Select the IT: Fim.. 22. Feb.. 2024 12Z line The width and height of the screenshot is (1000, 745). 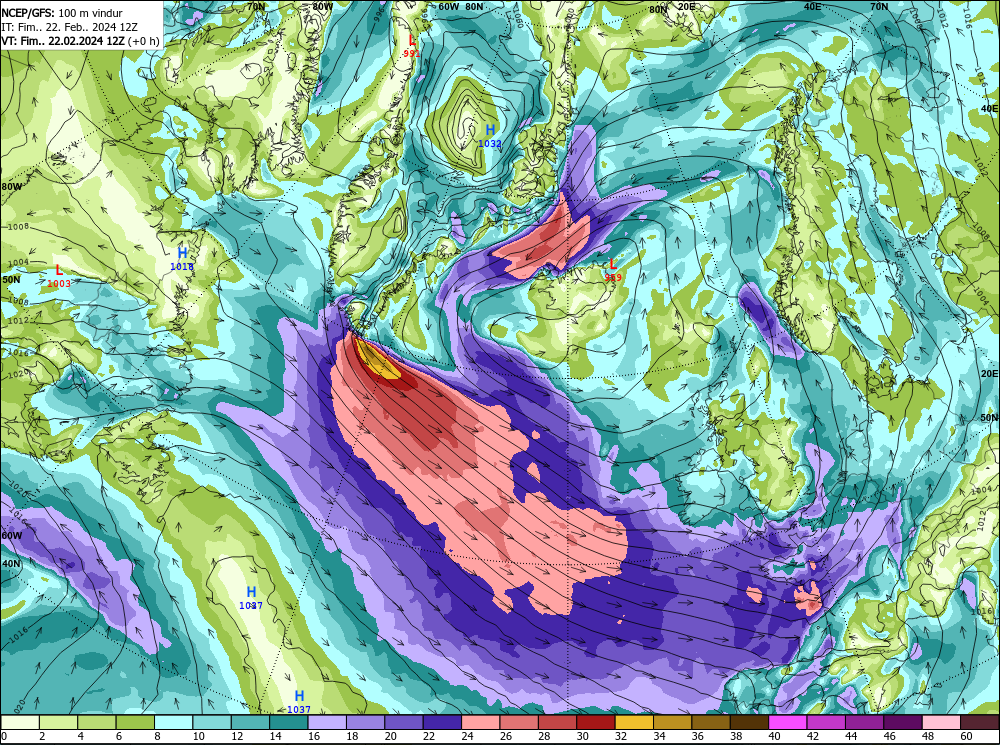(x=70, y=27)
